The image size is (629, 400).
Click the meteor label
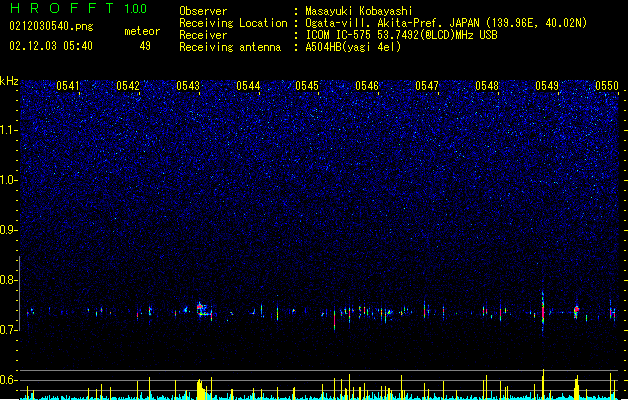coord(142,31)
